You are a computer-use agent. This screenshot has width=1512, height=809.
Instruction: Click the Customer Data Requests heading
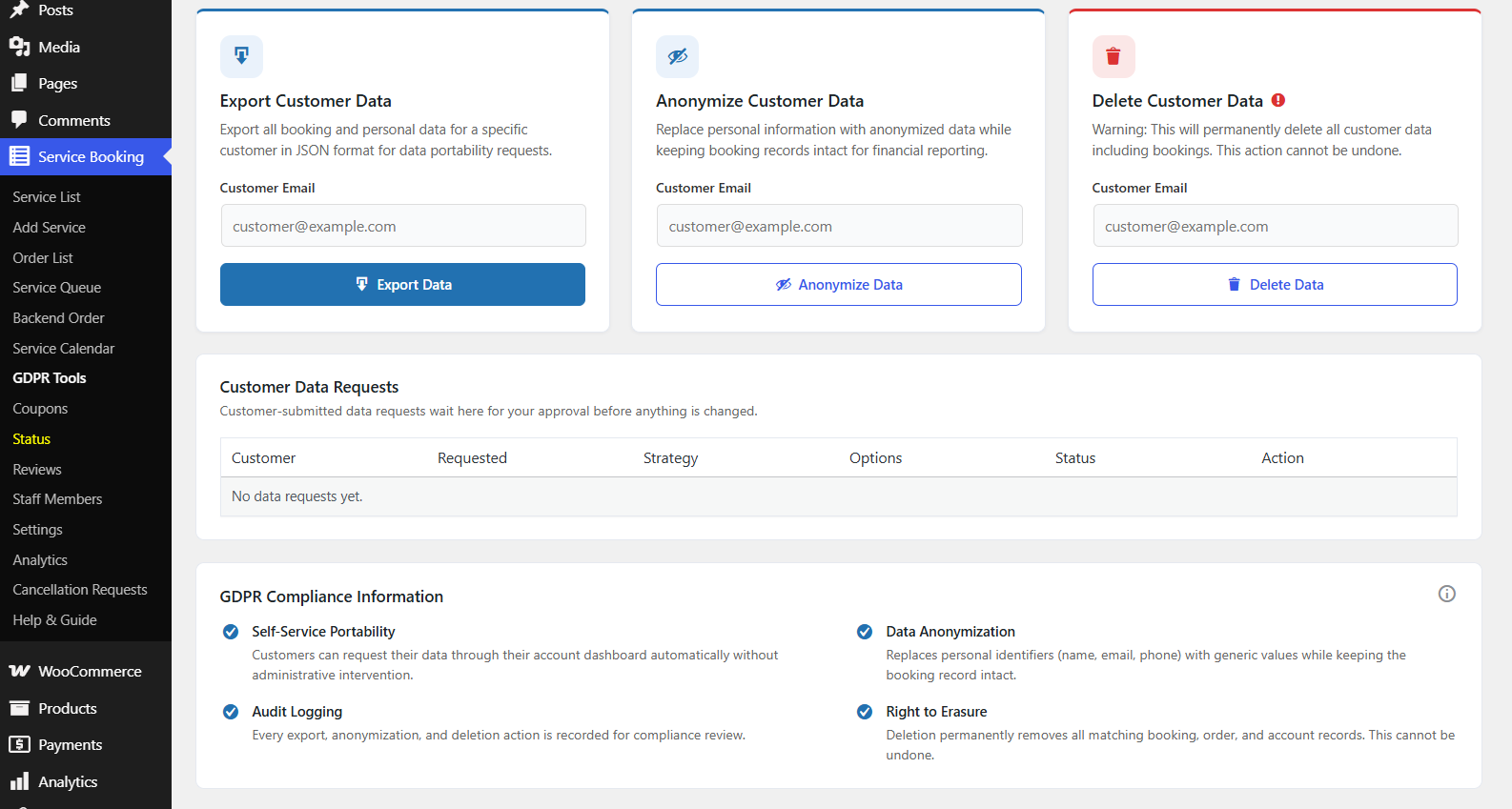[x=309, y=387]
